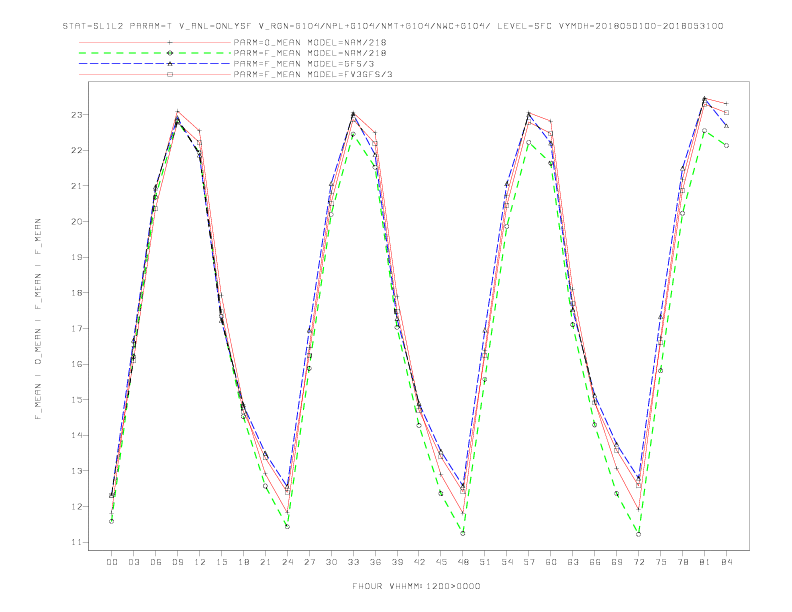Click x-axis tick label 54
Viewport: 792px width, 612px height.
[x=507, y=562]
